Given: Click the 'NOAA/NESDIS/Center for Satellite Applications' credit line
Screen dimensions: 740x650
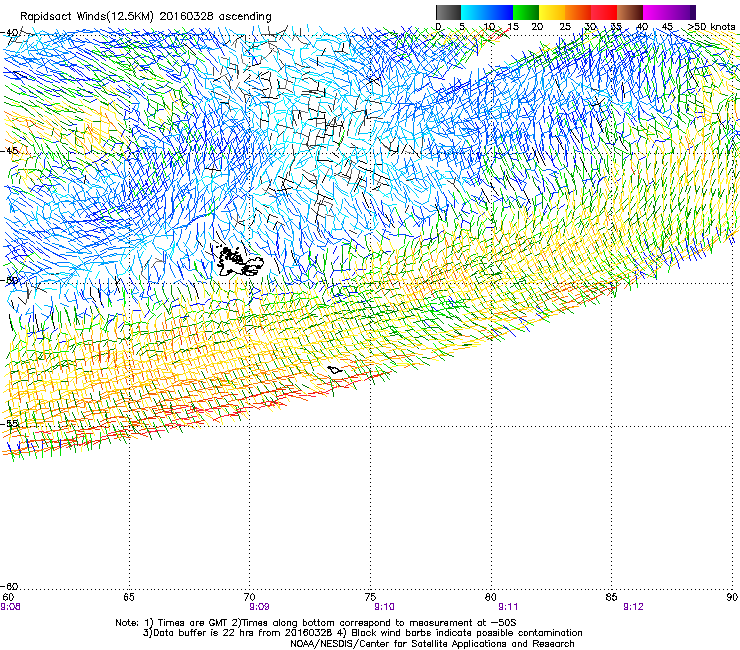Looking at the screenshot, I should [432, 644].
